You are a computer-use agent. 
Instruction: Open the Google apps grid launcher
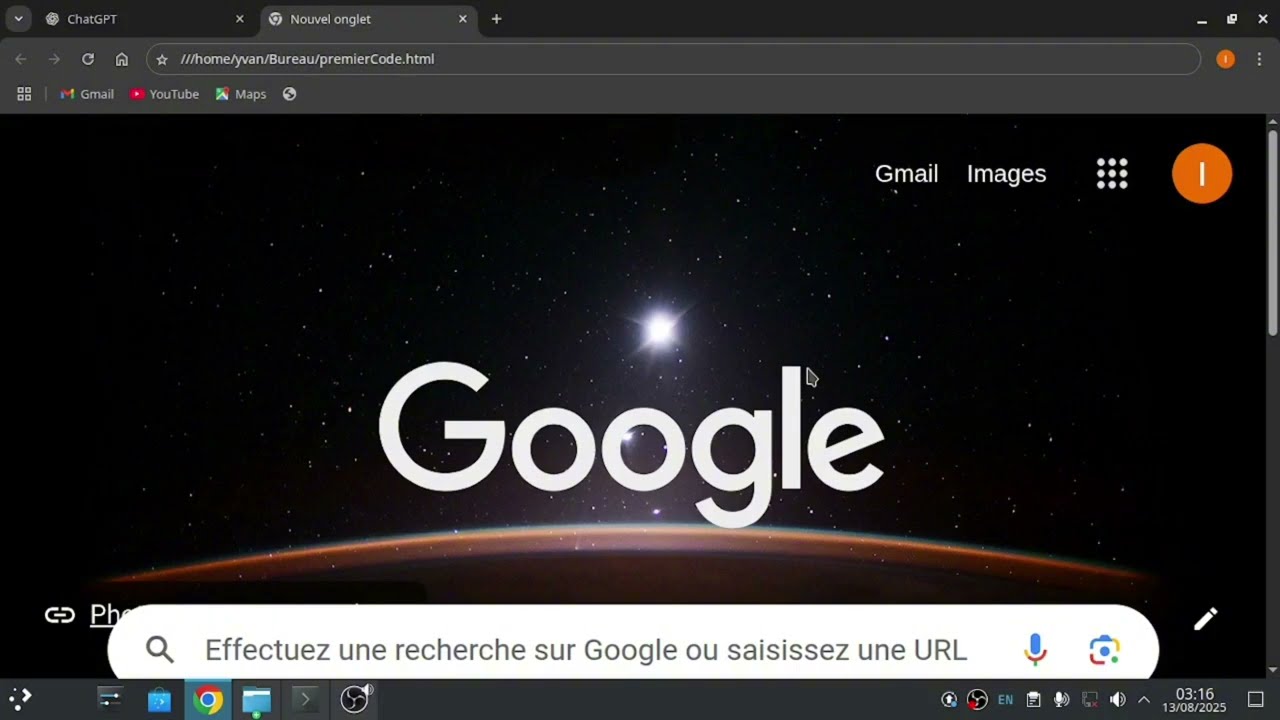point(1112,174)
